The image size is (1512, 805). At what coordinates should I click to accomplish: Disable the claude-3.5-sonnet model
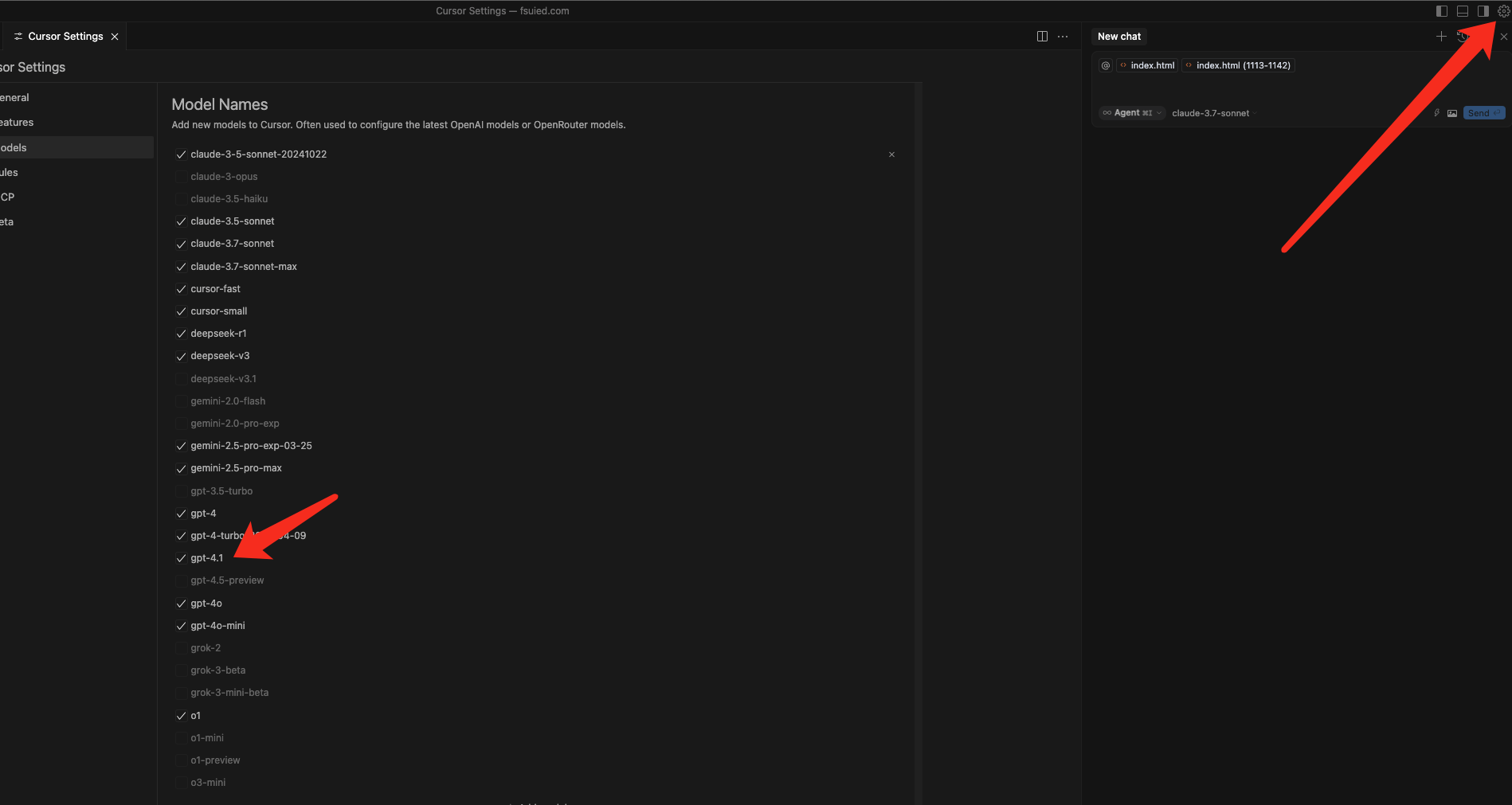click(x=181, y=221)
